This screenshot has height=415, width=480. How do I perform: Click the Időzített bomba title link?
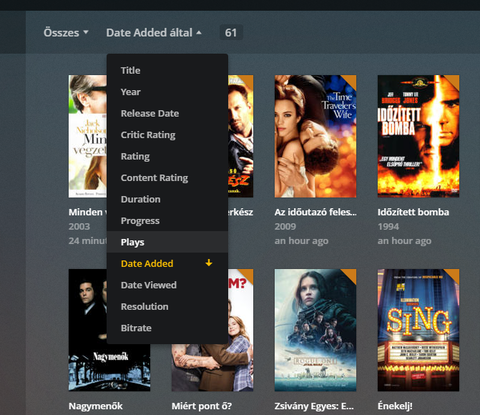point(413,212)
